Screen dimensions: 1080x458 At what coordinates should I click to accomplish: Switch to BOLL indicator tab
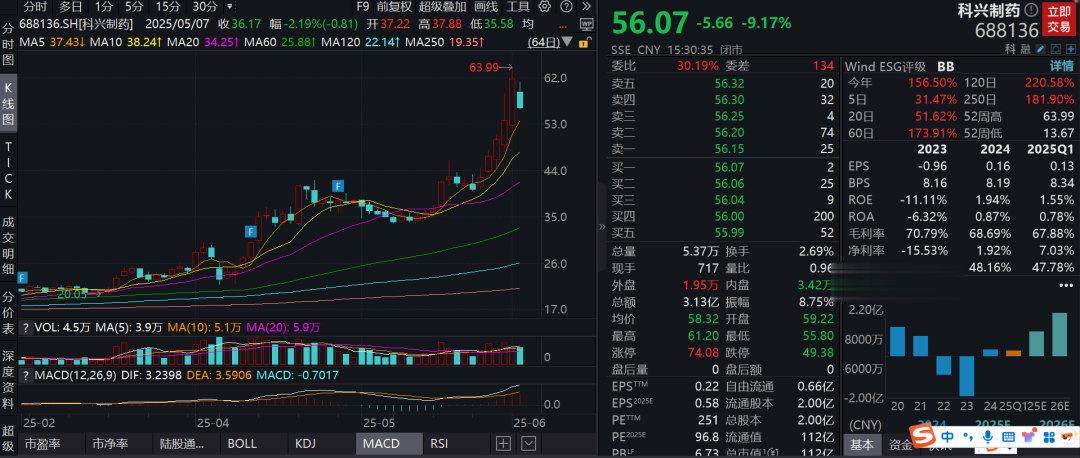pyautogui.click(x=251, y=444)
